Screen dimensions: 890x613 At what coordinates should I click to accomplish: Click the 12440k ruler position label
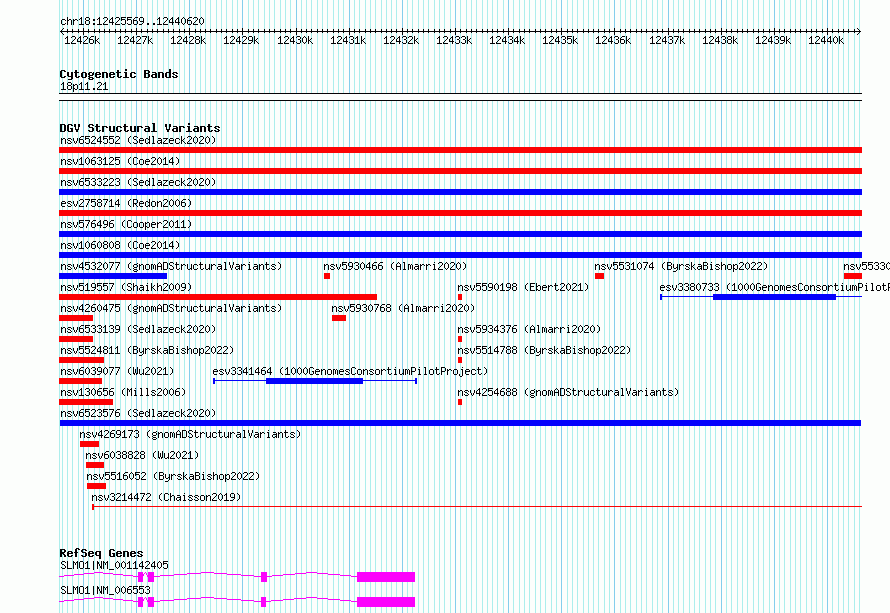(x=826, y=40)
